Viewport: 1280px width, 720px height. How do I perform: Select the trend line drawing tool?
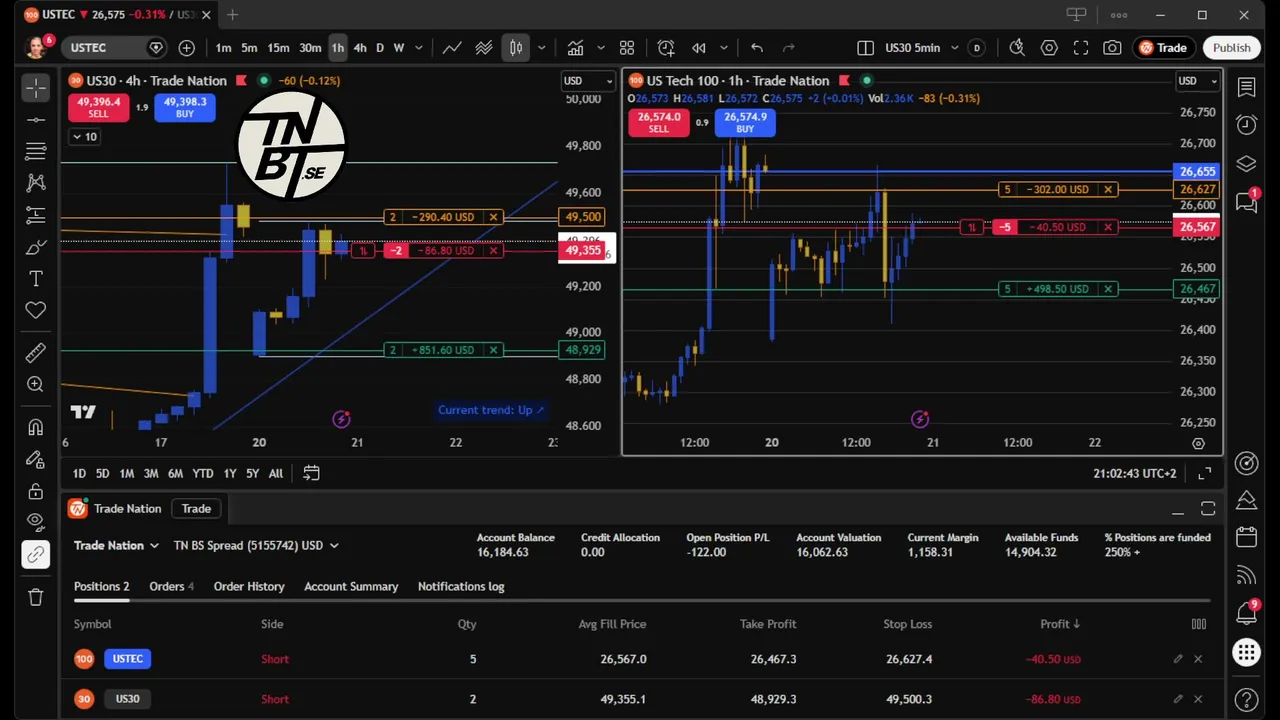pyautogui.click(x=36, y=120)
